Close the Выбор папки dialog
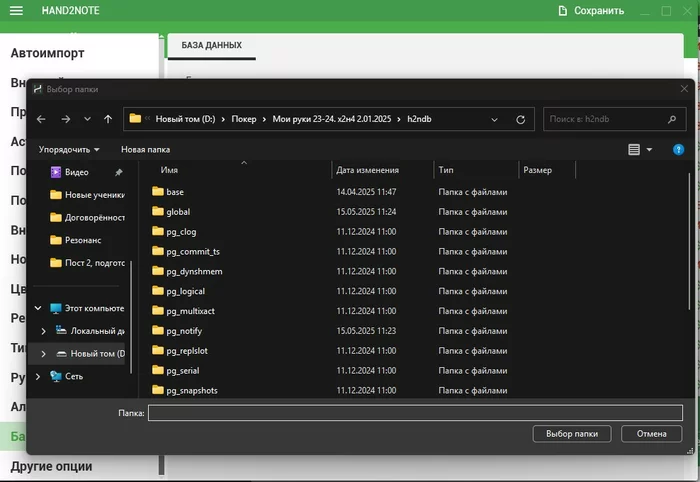Screen dimensions: 700x482 (x=684, y=89)
